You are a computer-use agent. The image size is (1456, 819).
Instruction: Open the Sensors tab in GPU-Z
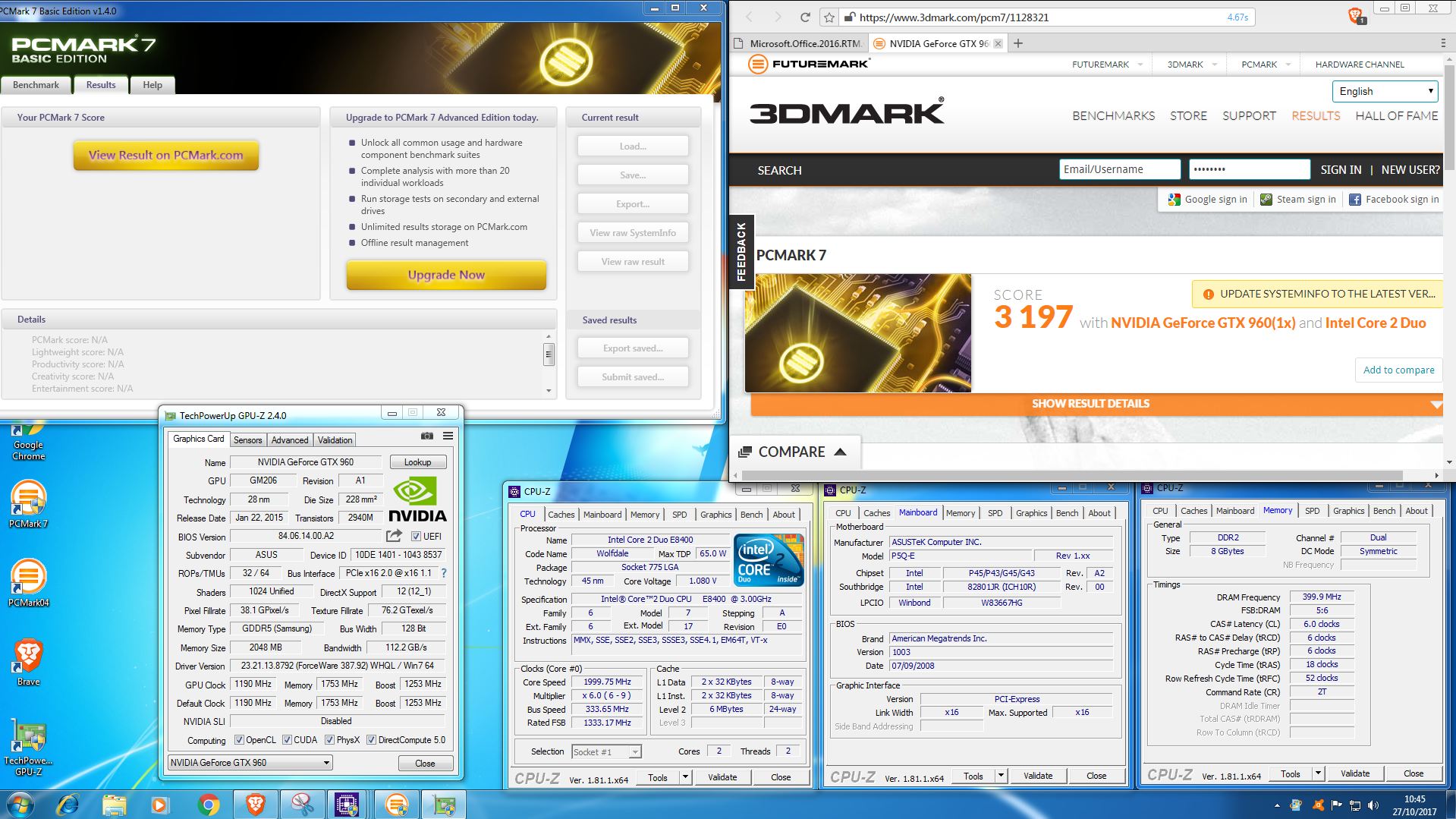tap(247, 439)
